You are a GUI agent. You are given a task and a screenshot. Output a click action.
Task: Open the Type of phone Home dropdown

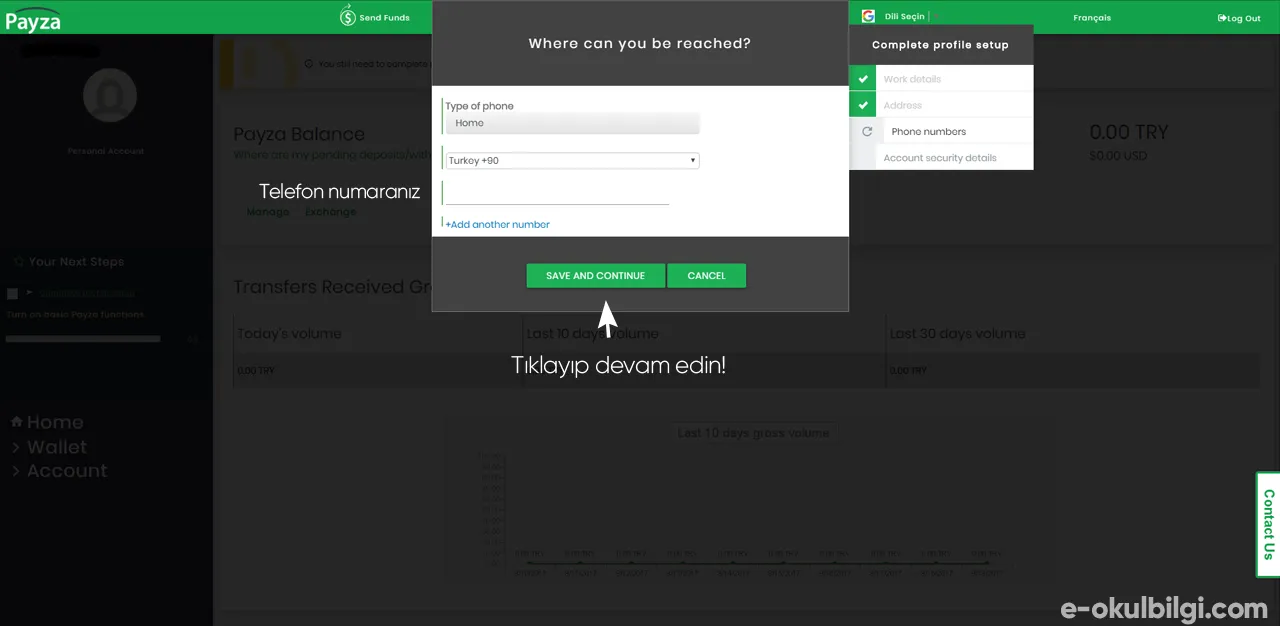click(x=572, y=123)
